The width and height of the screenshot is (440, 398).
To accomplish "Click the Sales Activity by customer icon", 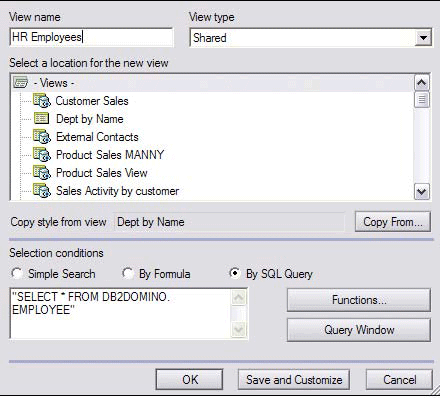I will click(42, 191).
